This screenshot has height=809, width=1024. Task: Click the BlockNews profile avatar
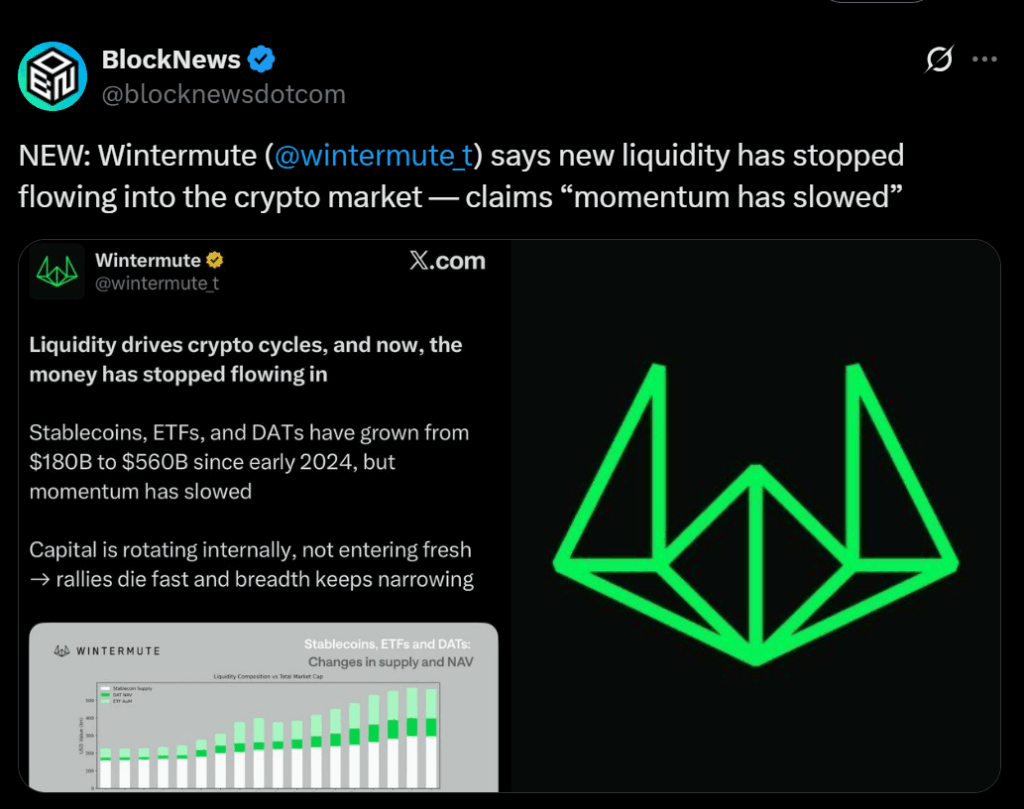(53, 76)
